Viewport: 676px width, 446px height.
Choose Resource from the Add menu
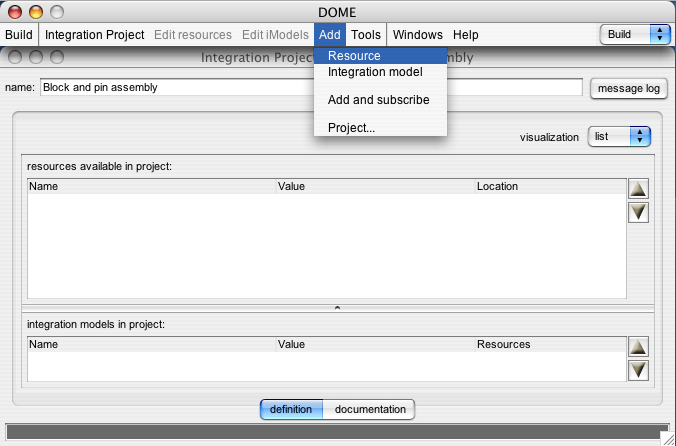pos(380,56)
